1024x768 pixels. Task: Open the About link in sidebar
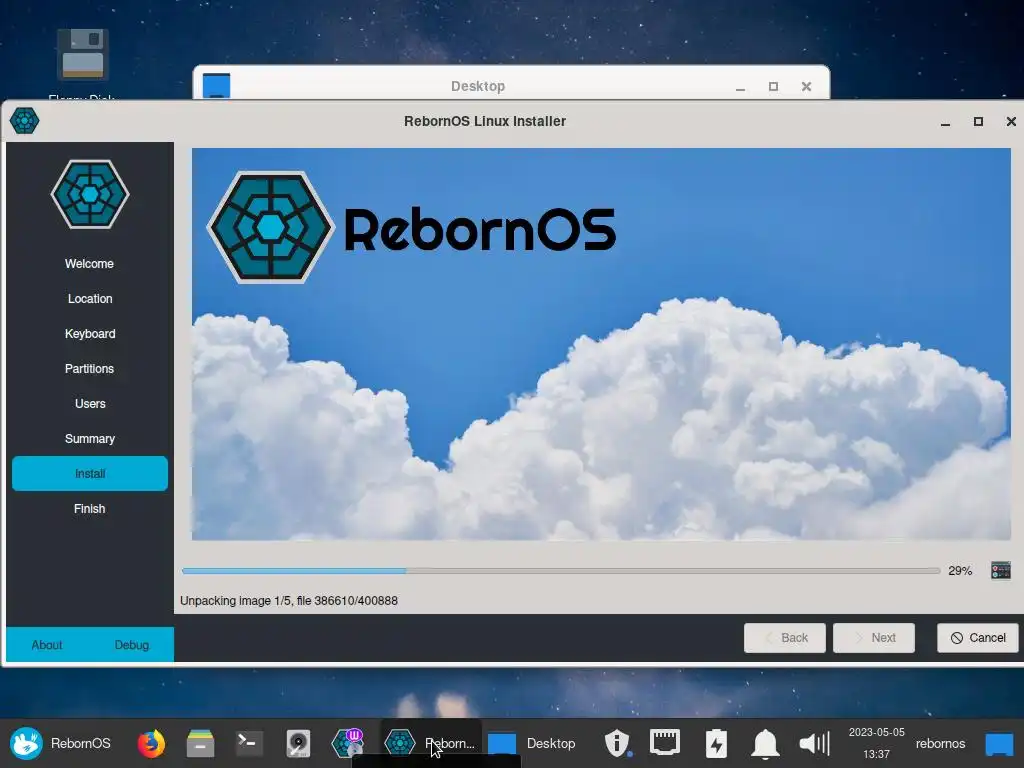coord(47,645)
